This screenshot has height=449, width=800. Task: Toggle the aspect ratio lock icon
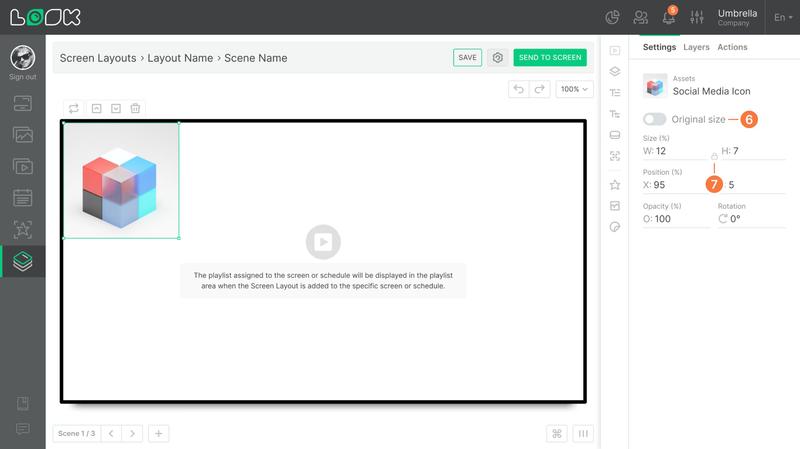pos(714,156)
